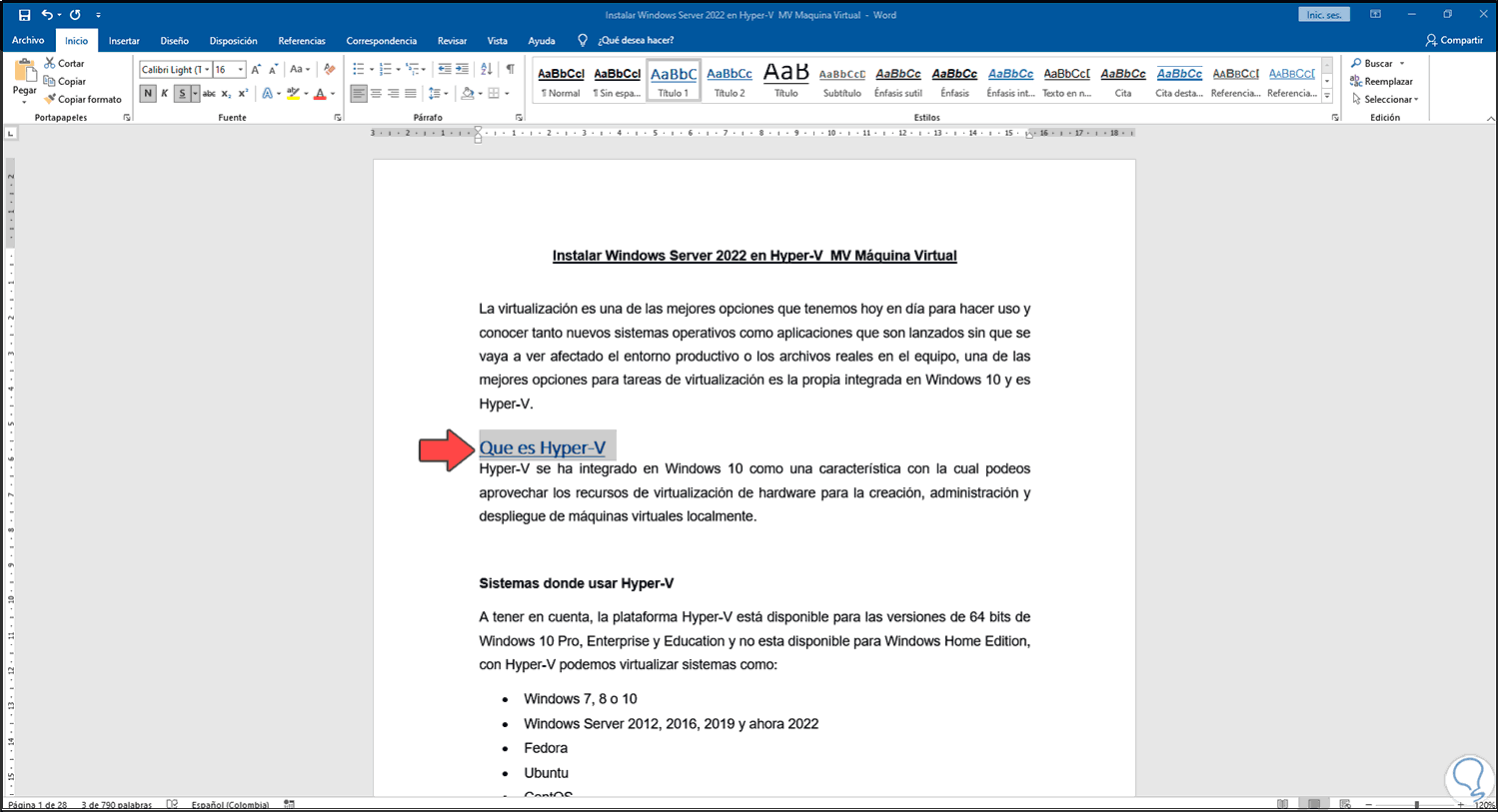Expand the styles gallery More button
Viewport: 1499px width, 812px height.
1327,96
